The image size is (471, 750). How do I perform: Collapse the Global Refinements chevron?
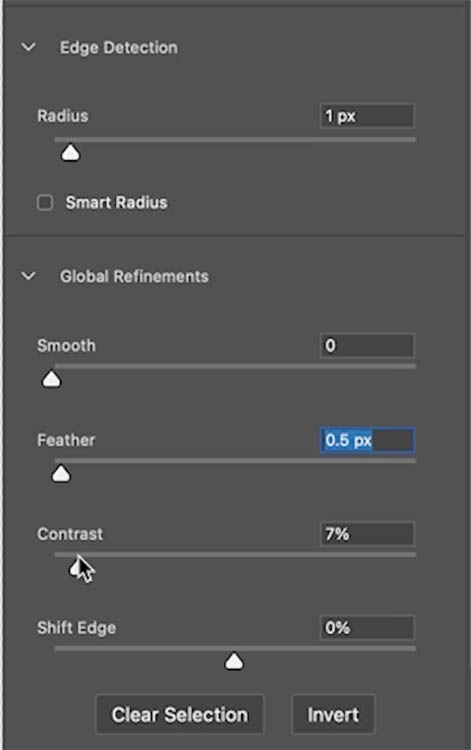click(29, 276)
